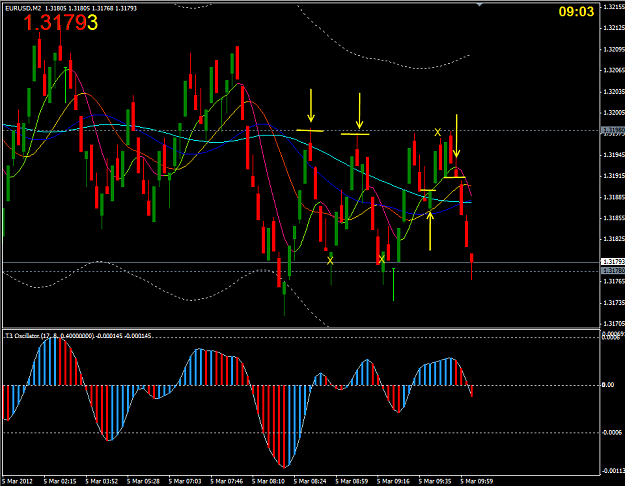The height and width of the screenshot is (486, 625).
Task: Click the 1.31705 price scale label
Action: 614,324
